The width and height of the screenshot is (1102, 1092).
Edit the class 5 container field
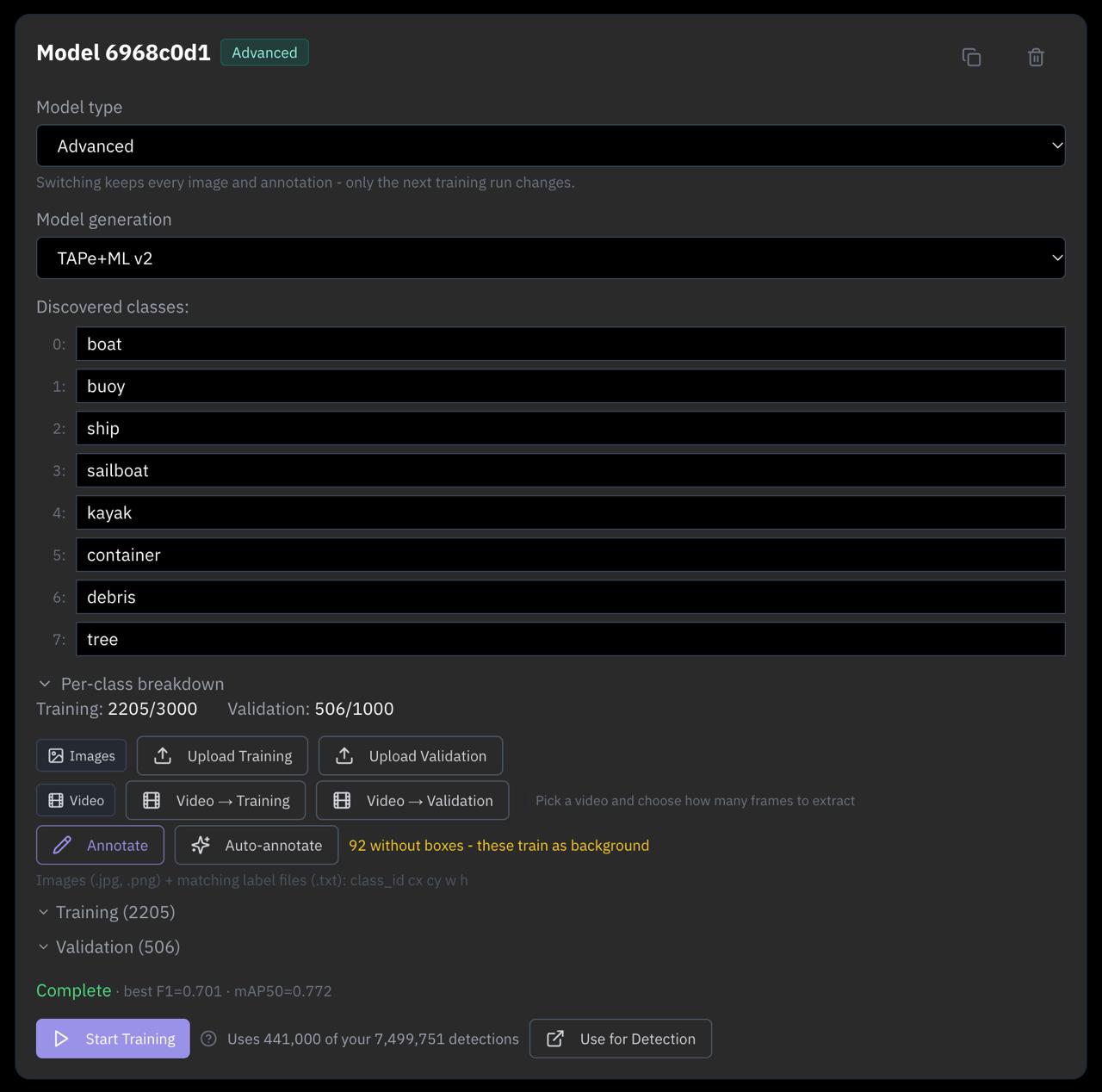[571, 555]
